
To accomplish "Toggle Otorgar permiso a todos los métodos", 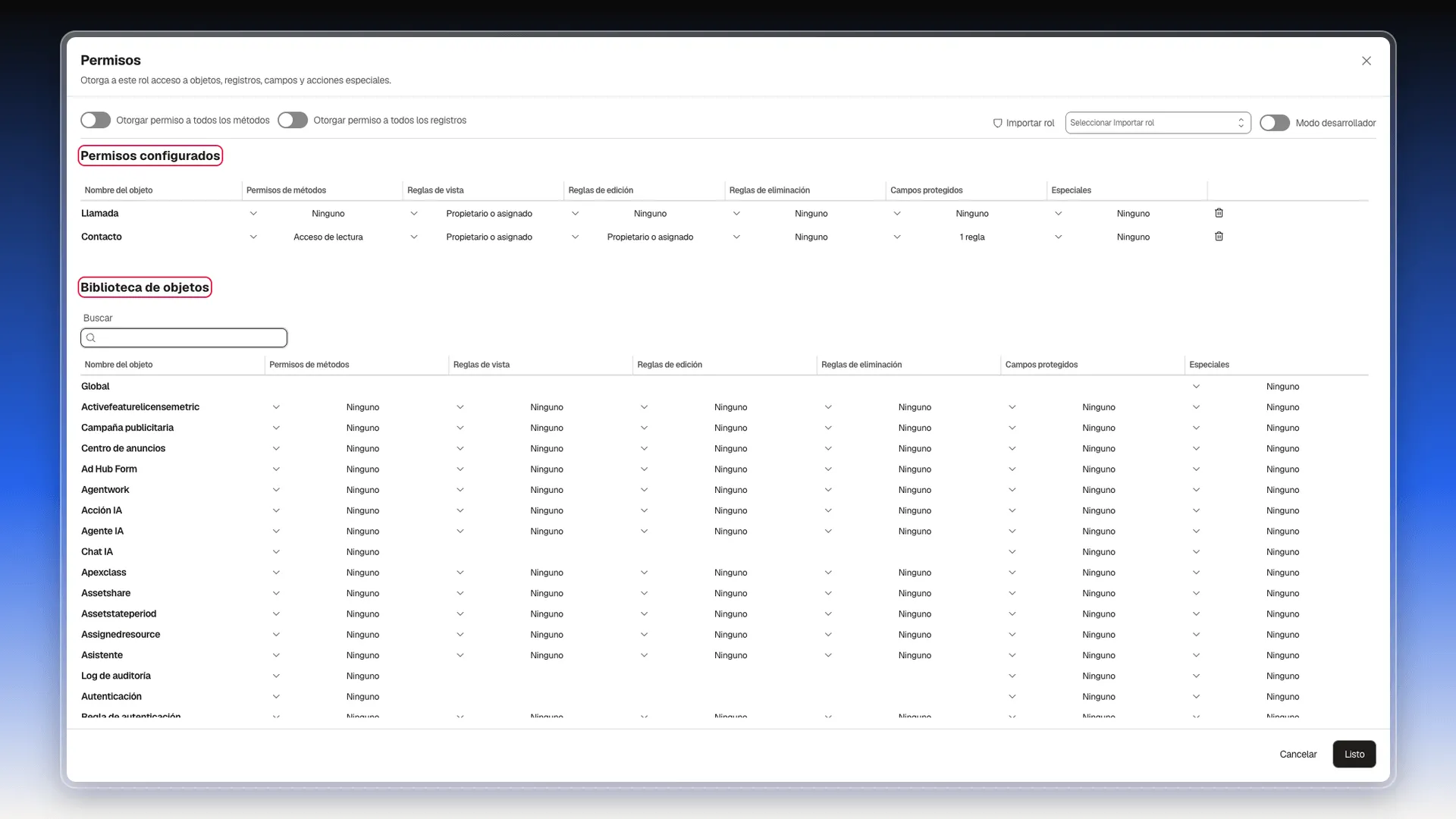I will [96, 120].
